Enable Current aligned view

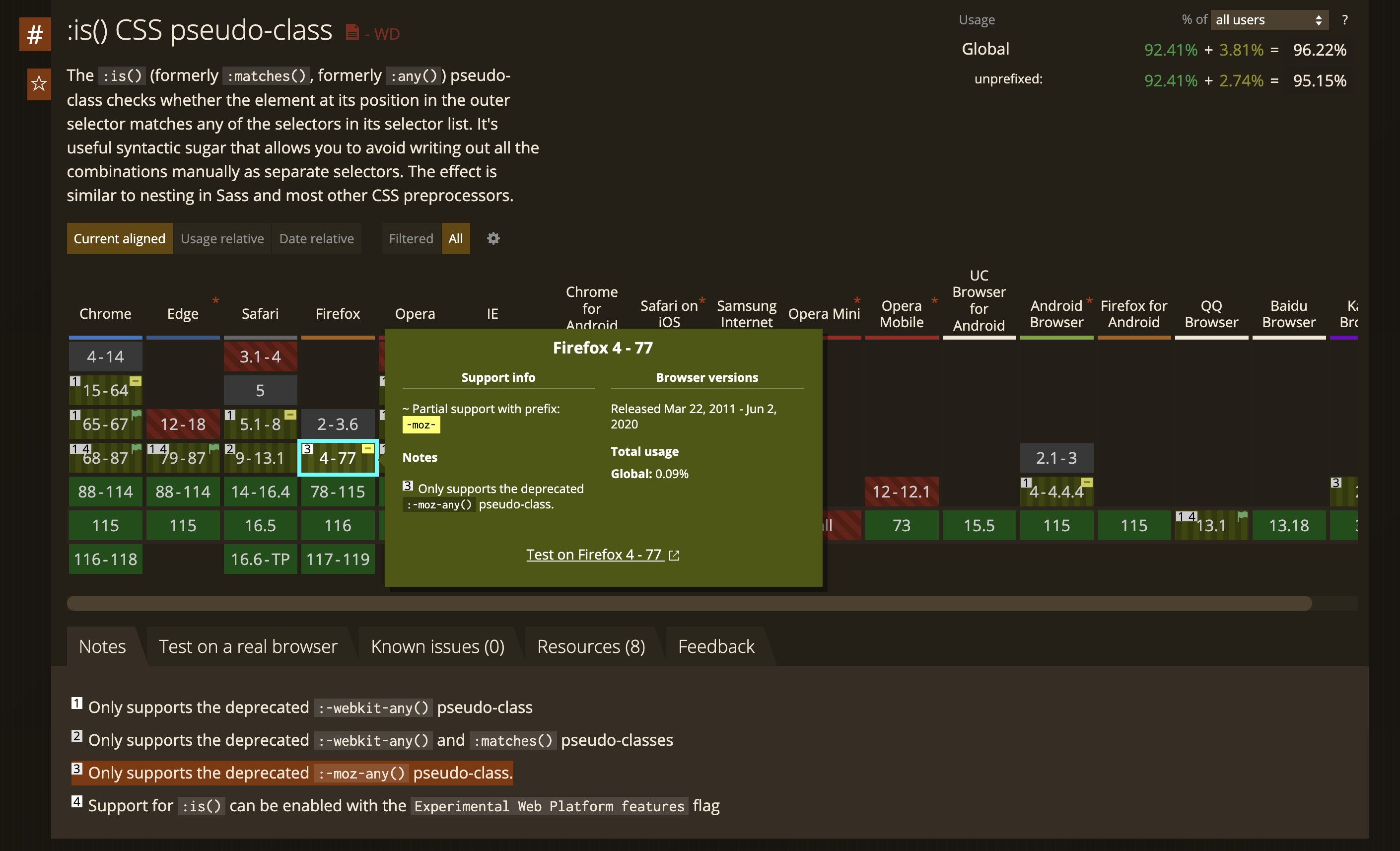[x=119, y=239]
